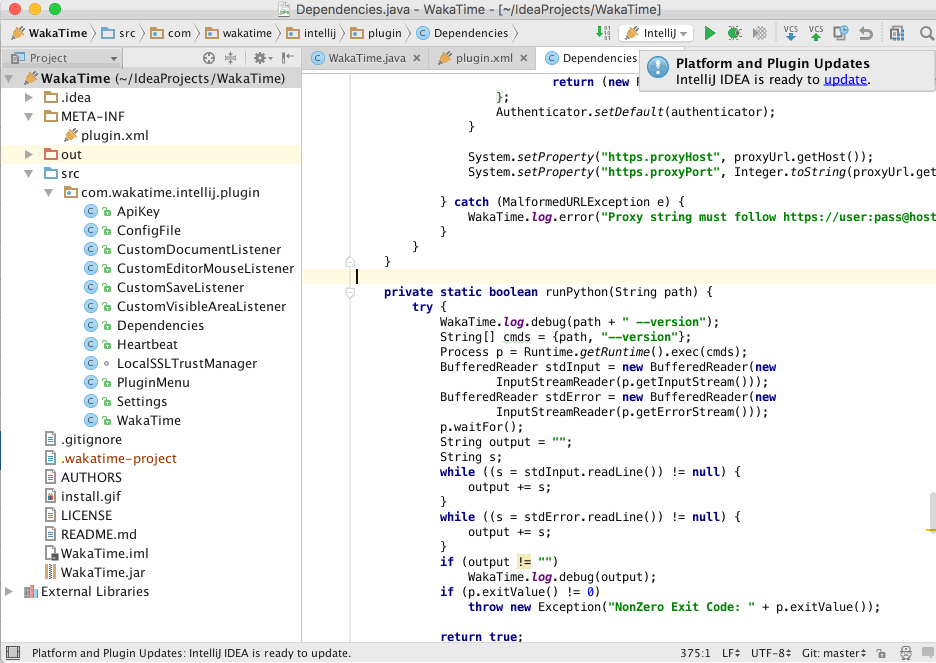Click Collapse All icon in Project panel
Screen dimensions: 936x663
[x=230, y=58]
